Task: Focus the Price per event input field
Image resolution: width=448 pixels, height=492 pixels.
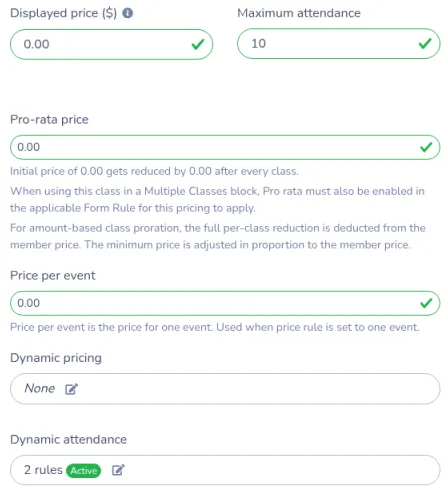Action: [x=225, y=303]
